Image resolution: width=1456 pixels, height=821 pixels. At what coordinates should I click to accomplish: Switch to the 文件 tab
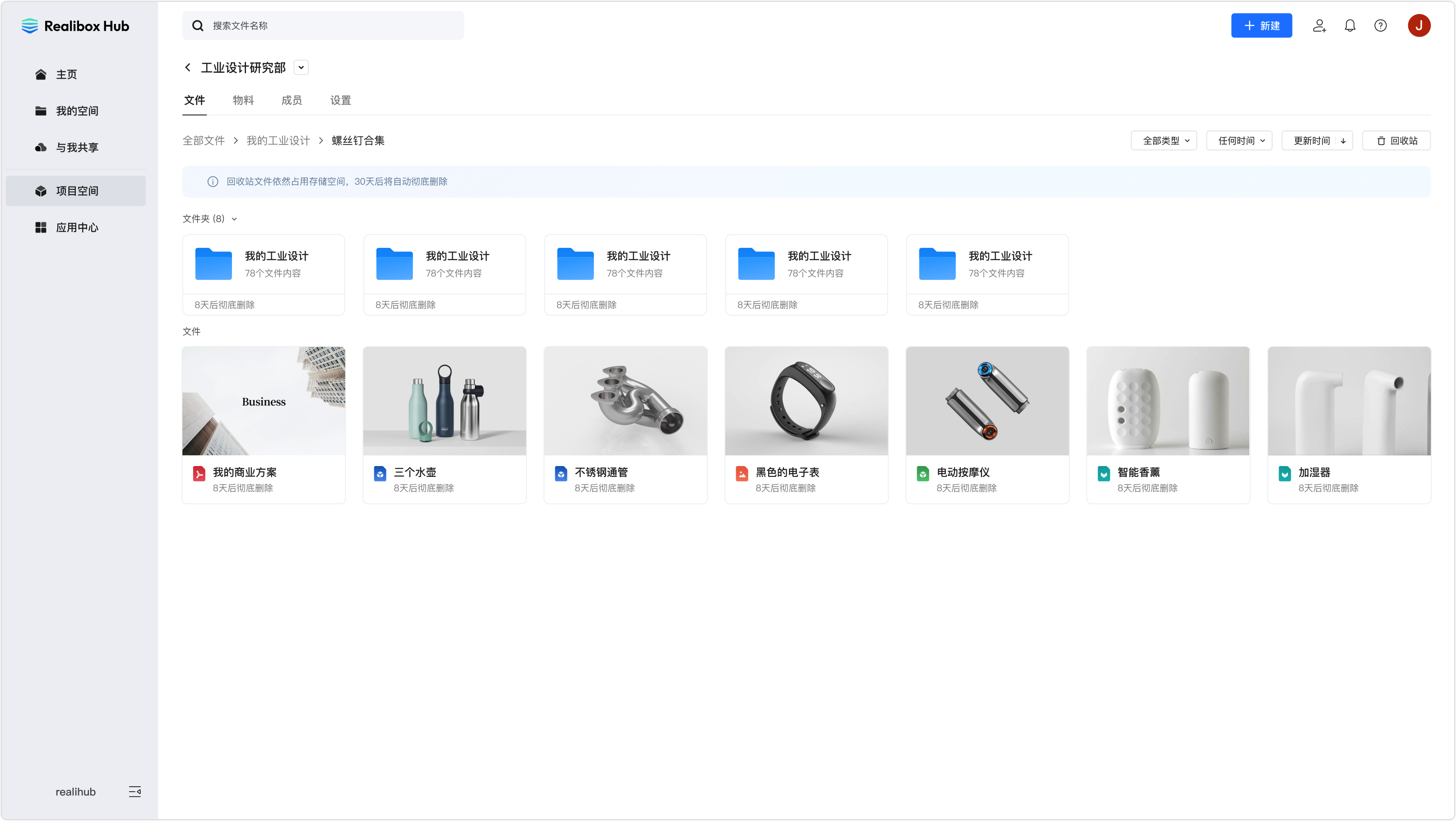coord(195,100)
